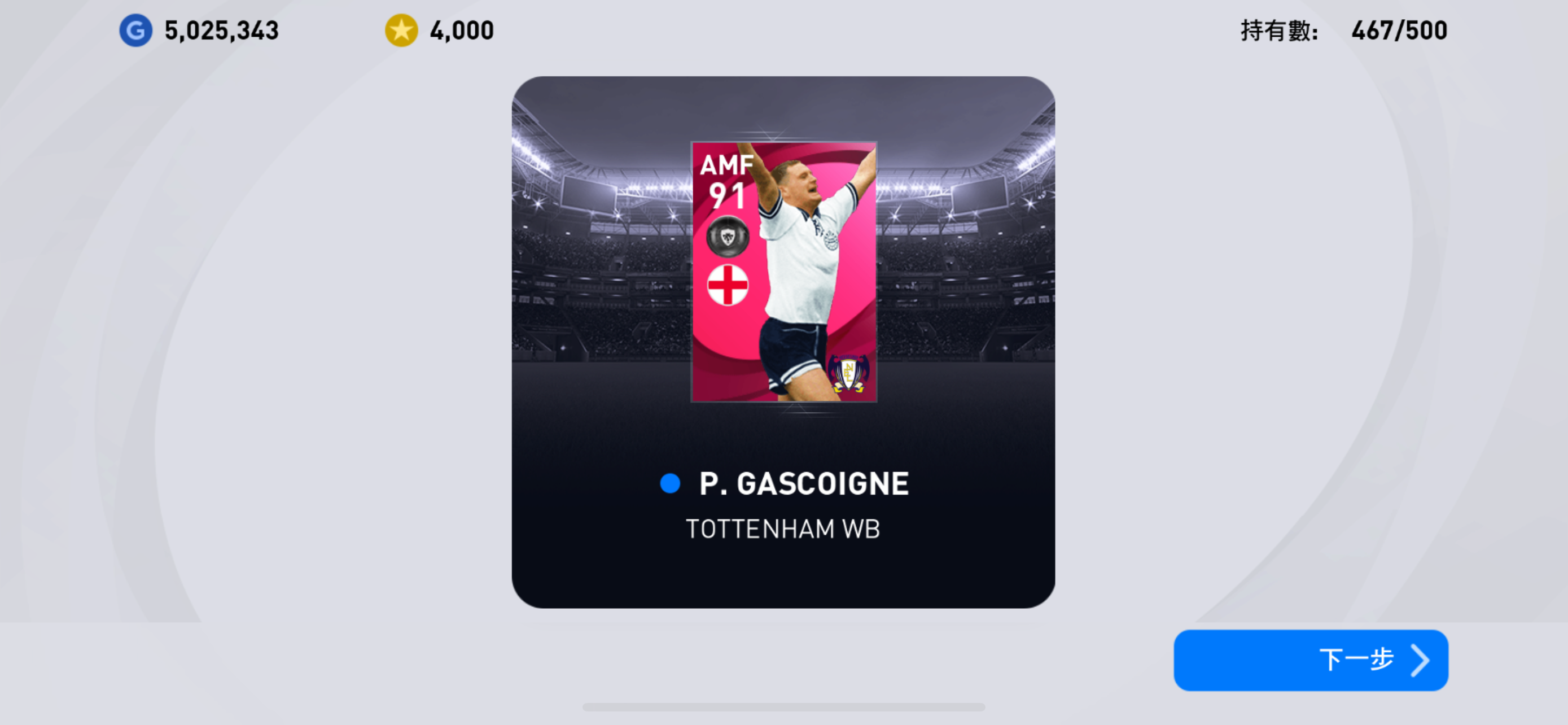Tap the 5,025,343 GP balance
Screen dimensions: 1568x725
pos(222,30)
